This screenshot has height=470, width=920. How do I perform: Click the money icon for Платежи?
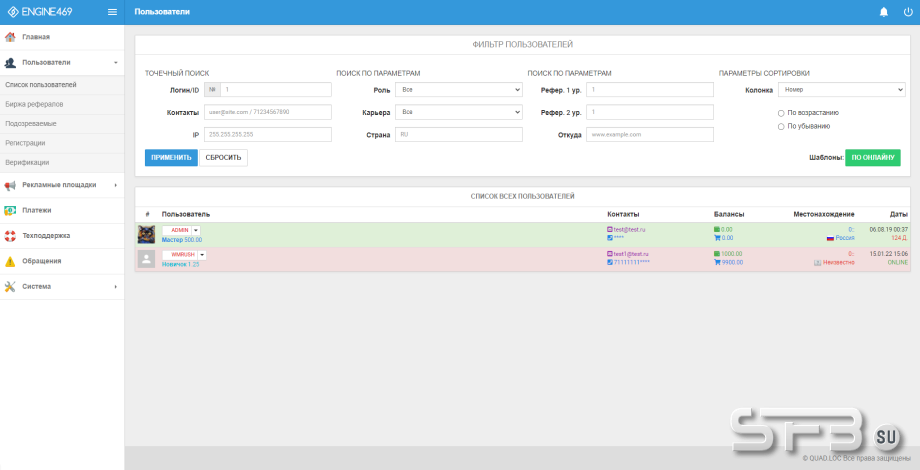(10, 210)
